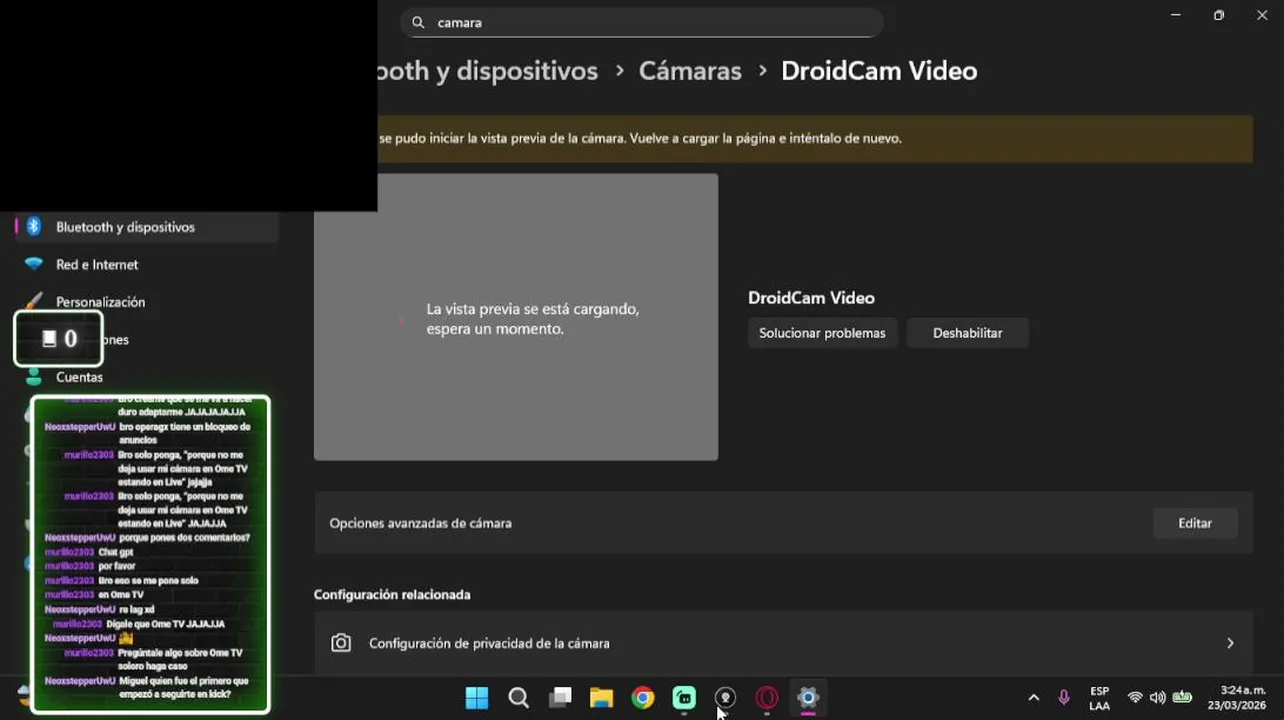
Task: Restore down the Settings window
Action: pyautogui.click(x=1218, y=15)
